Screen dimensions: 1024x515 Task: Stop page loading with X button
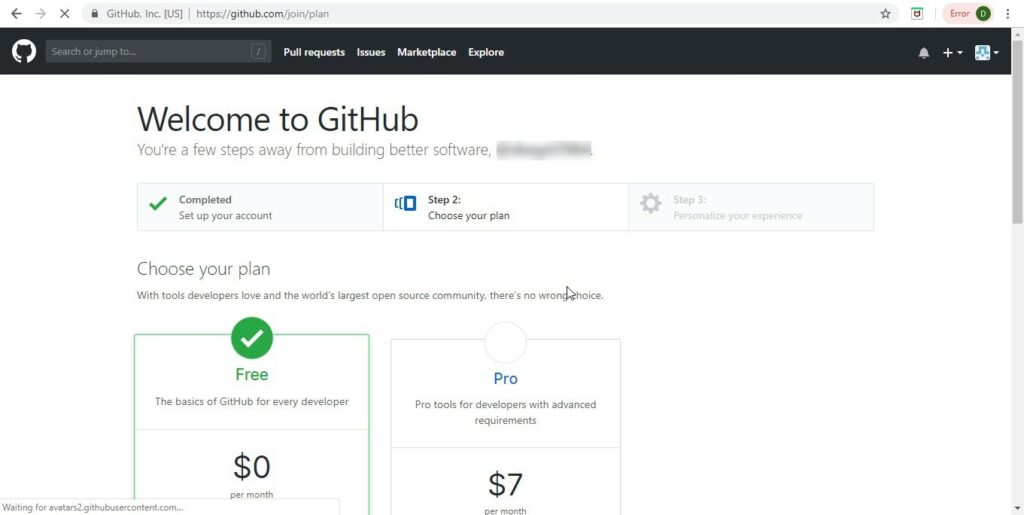pos(64,14)
